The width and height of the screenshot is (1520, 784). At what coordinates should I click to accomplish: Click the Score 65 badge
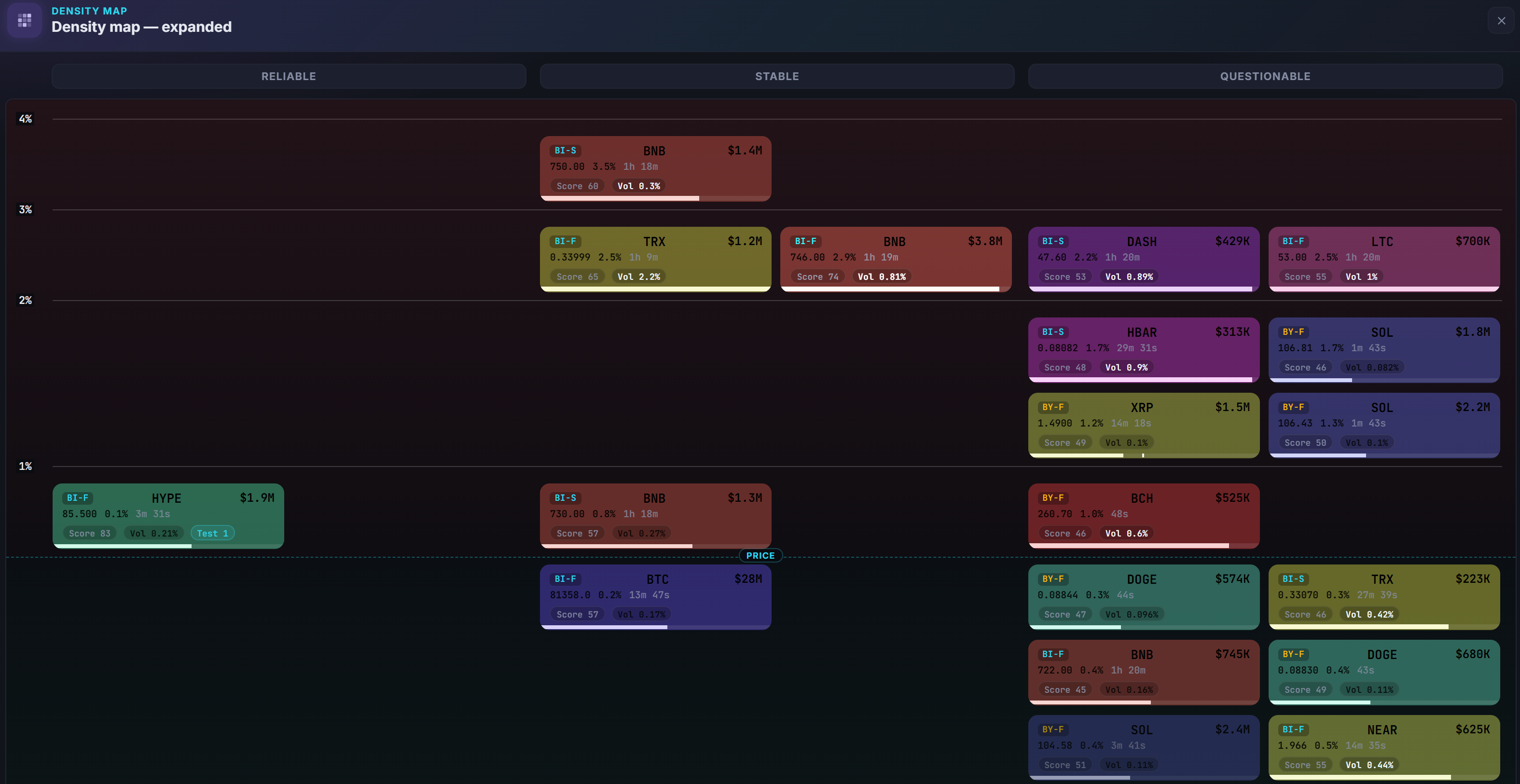pos(577,276)
